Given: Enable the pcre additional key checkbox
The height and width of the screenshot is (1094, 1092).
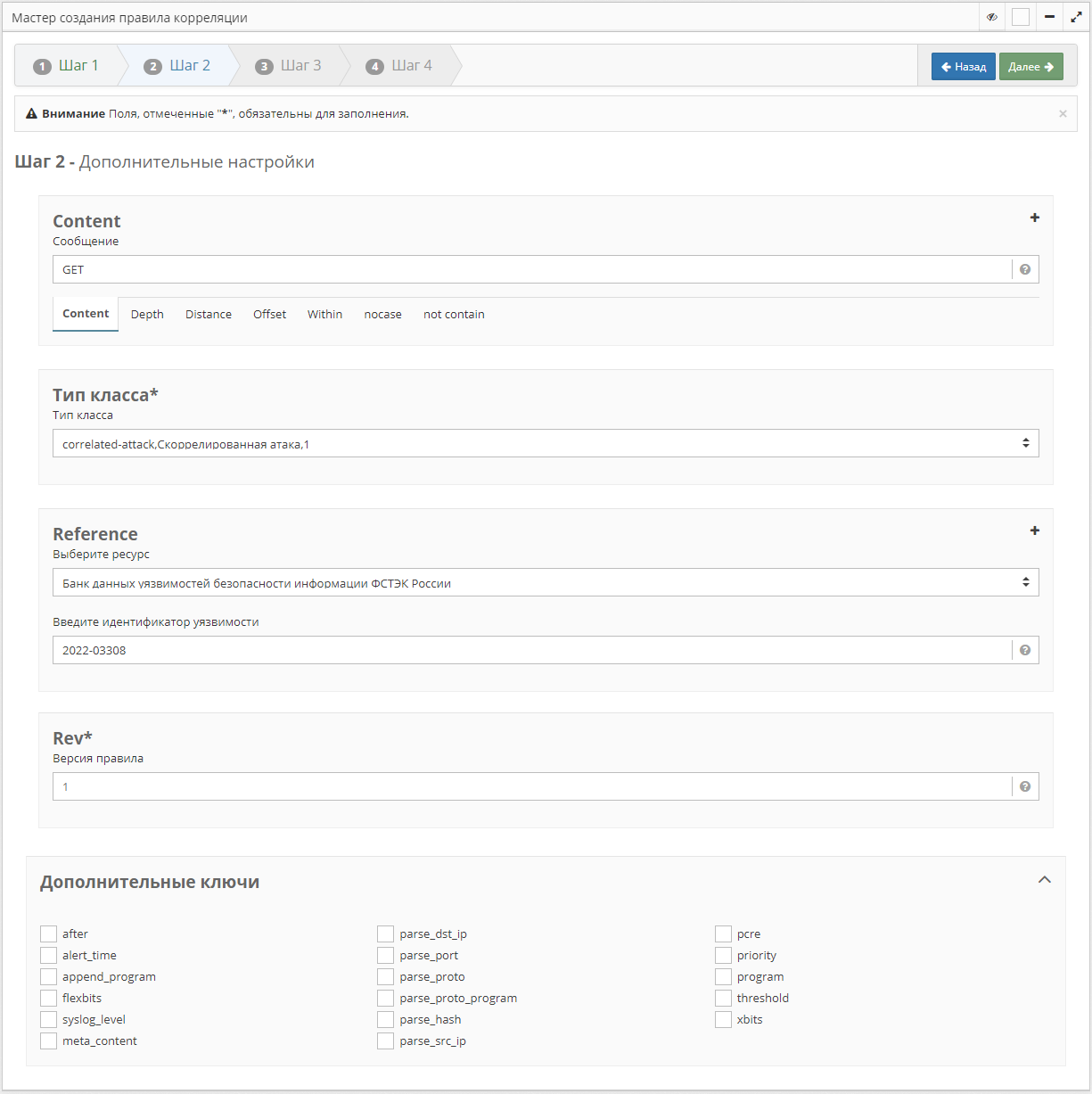Looking at the screenshot, I should point(723,934).
